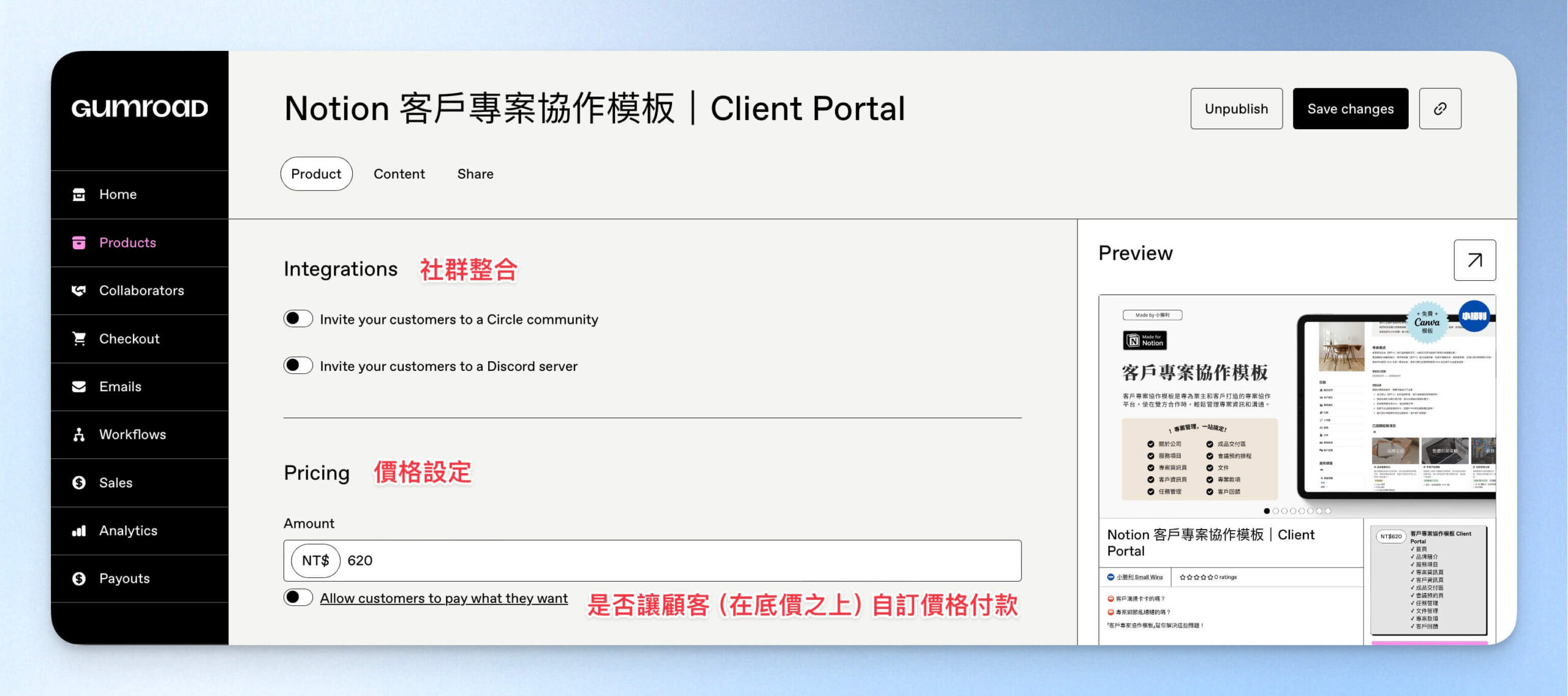This screenshot has height=696, width=1568.
Task: Enable the Circle community invite toggle
Action: tap(298, 319)
